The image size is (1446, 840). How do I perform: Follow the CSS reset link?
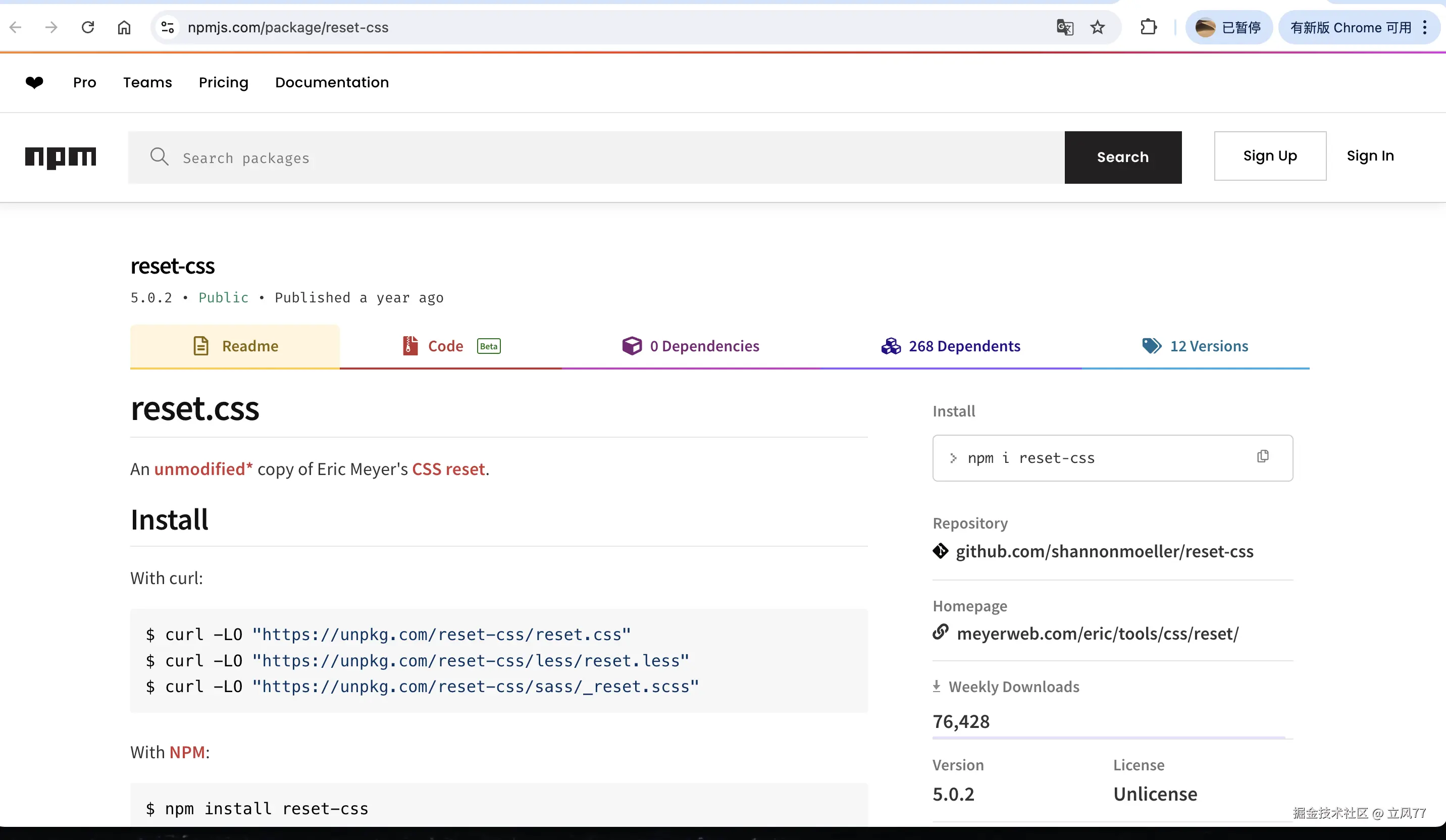(x=449, y=469)
